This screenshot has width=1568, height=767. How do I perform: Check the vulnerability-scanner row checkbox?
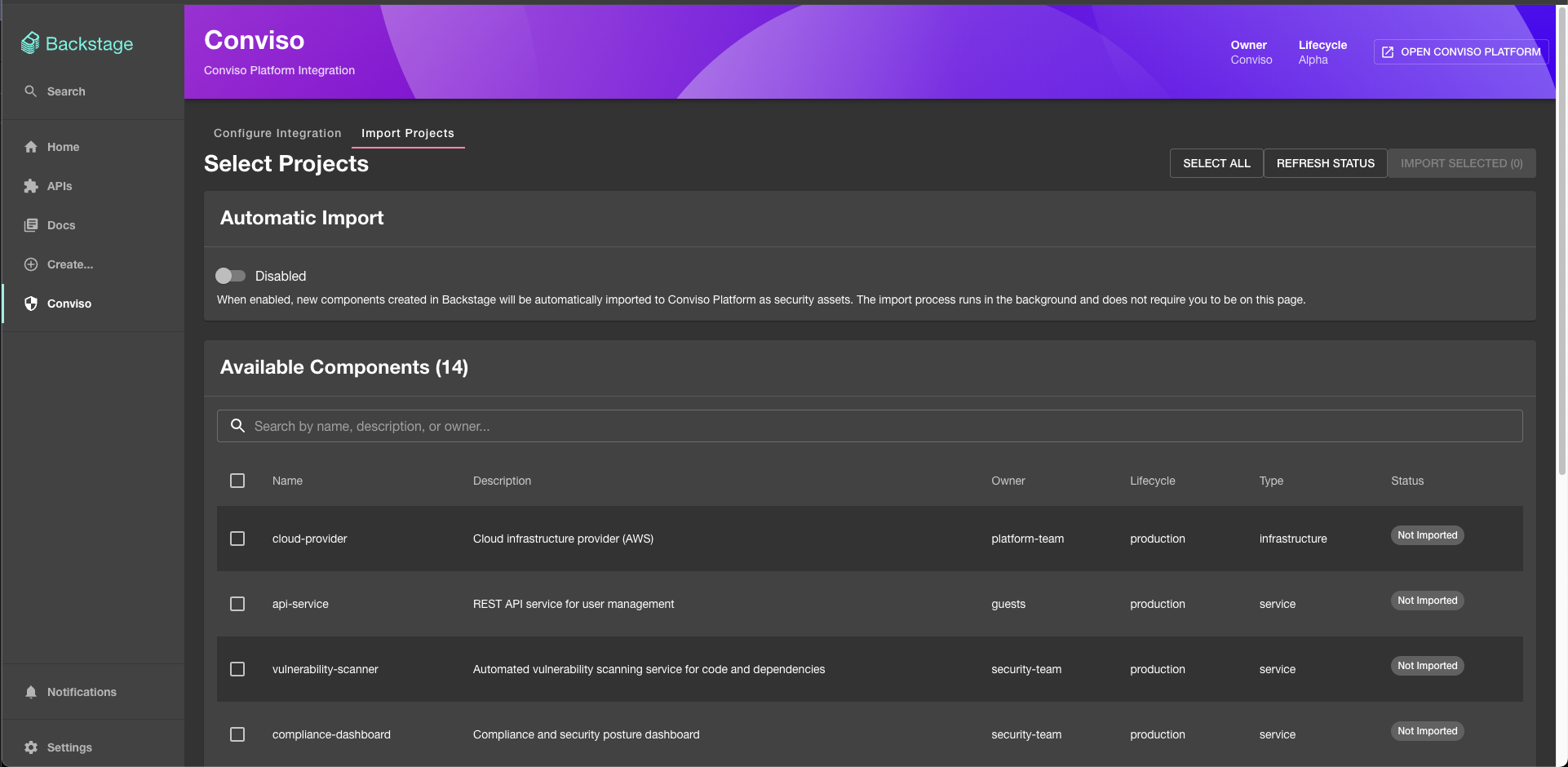point(237,669)
